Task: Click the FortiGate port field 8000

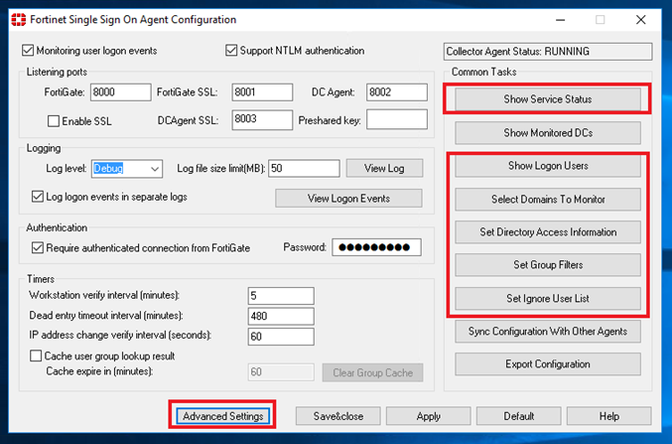Action: [x=120, y=92]
